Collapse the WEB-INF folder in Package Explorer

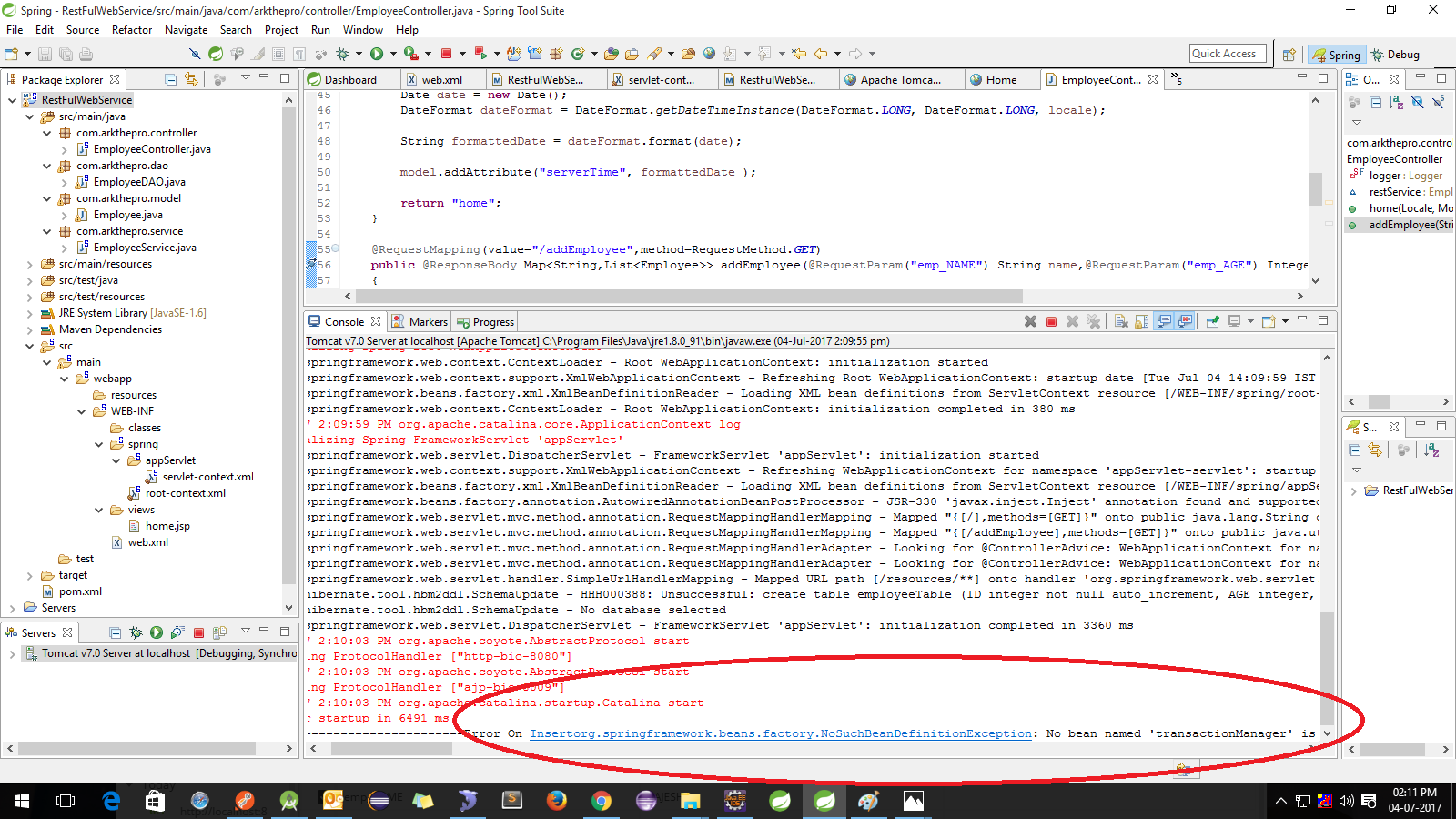pyautogui.click(x=83, y=411)
